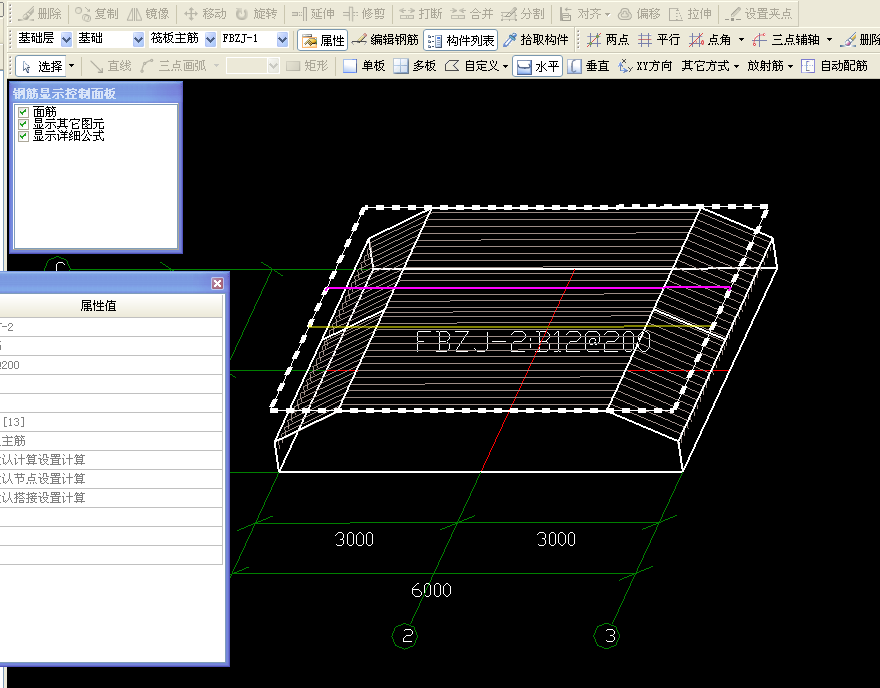Image resolution: width=880 pixels, height=688 pixels.
Task: Toggle 显示其它图元 checkbox
Action: [x=23, y=123]
